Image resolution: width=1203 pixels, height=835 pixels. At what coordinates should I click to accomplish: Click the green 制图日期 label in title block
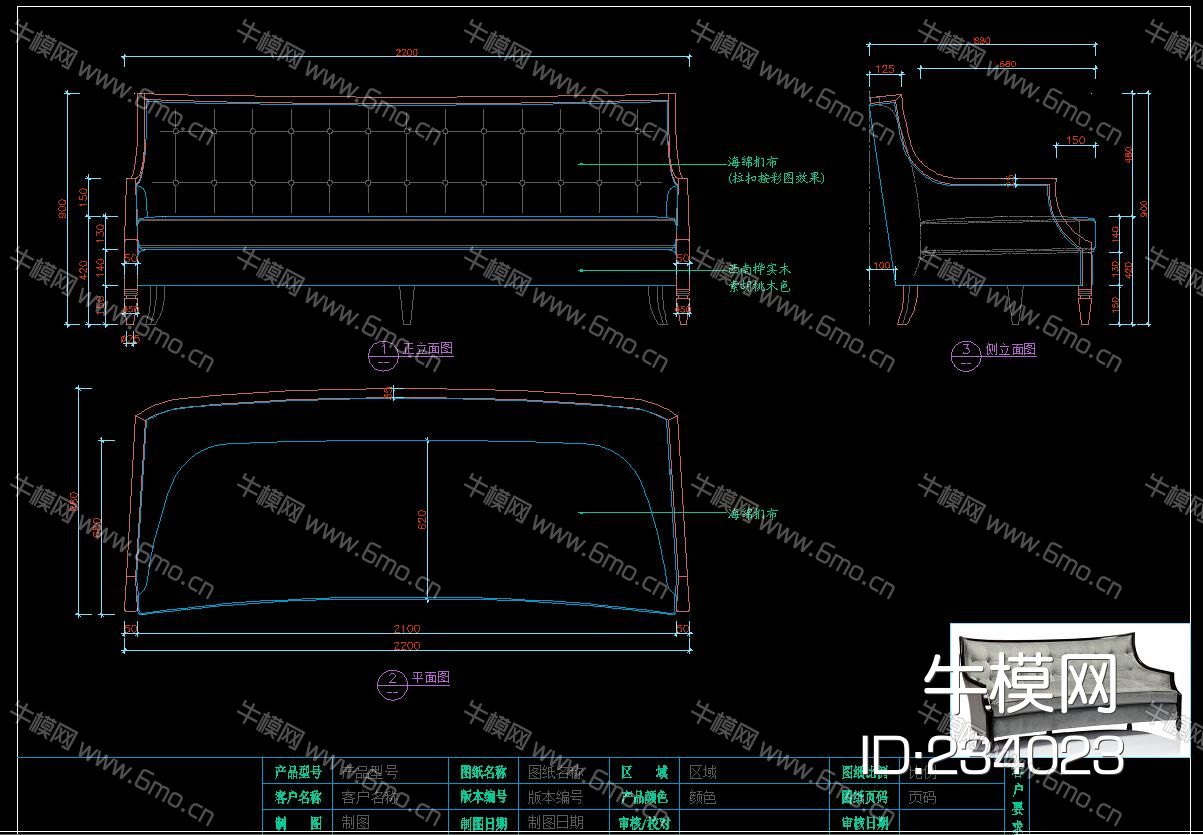tap(484, 823)
